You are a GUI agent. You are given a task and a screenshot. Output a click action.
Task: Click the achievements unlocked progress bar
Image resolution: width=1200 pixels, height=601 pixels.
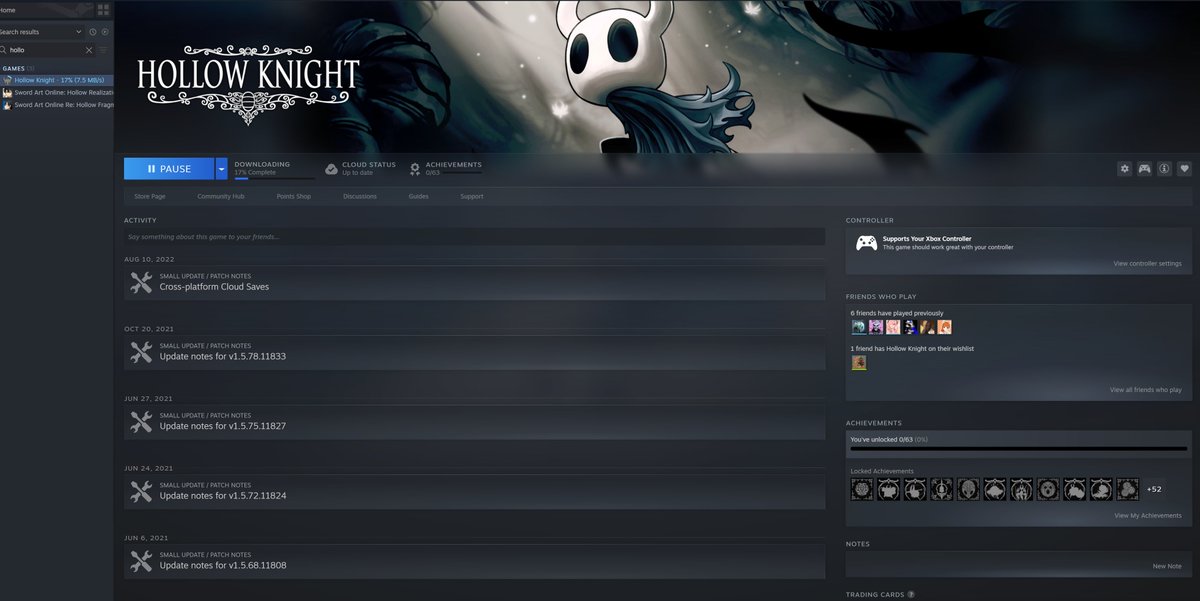[x=1019, y=449]
